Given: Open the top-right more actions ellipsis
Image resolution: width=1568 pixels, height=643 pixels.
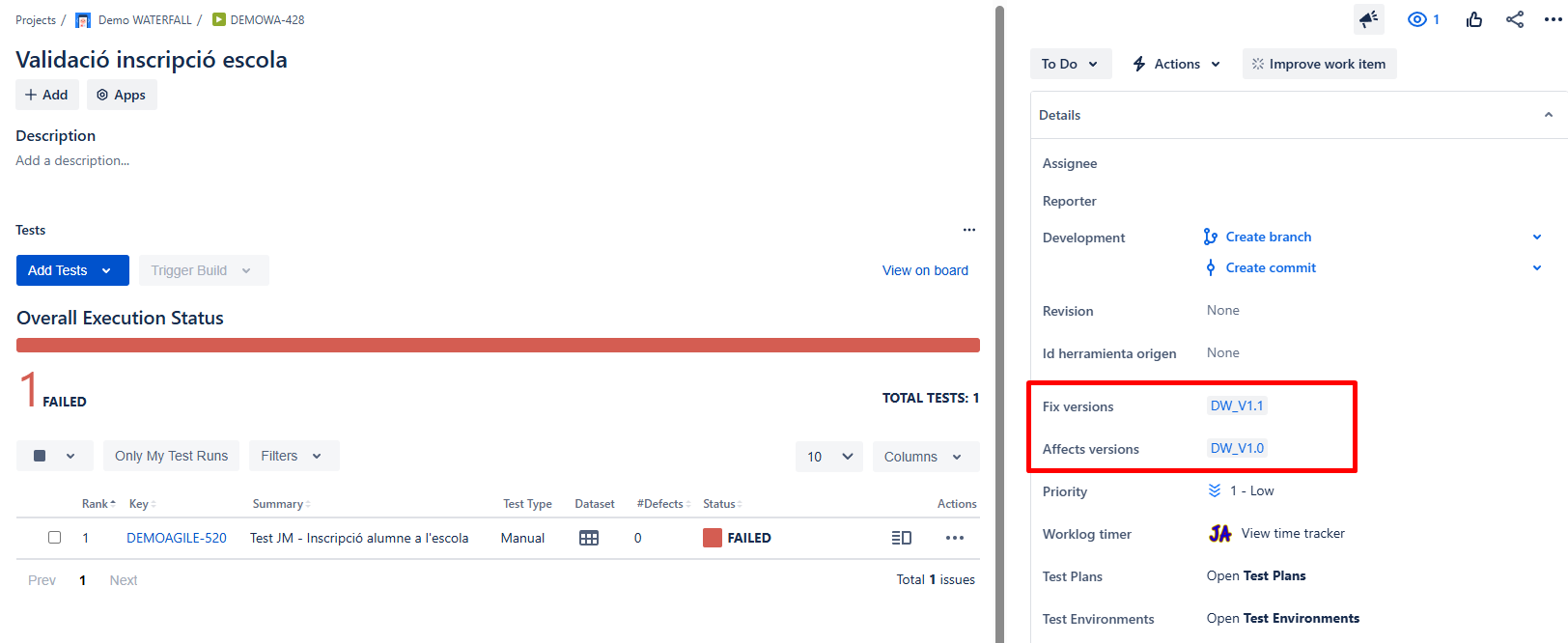Looking at the screenshot, I should [1554, 19].
